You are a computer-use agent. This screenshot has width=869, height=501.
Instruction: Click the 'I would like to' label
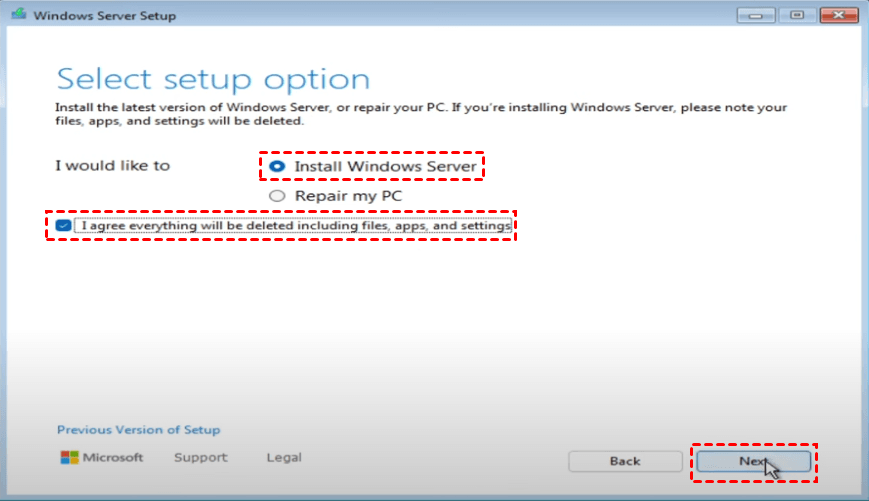[x=112, y=166]
